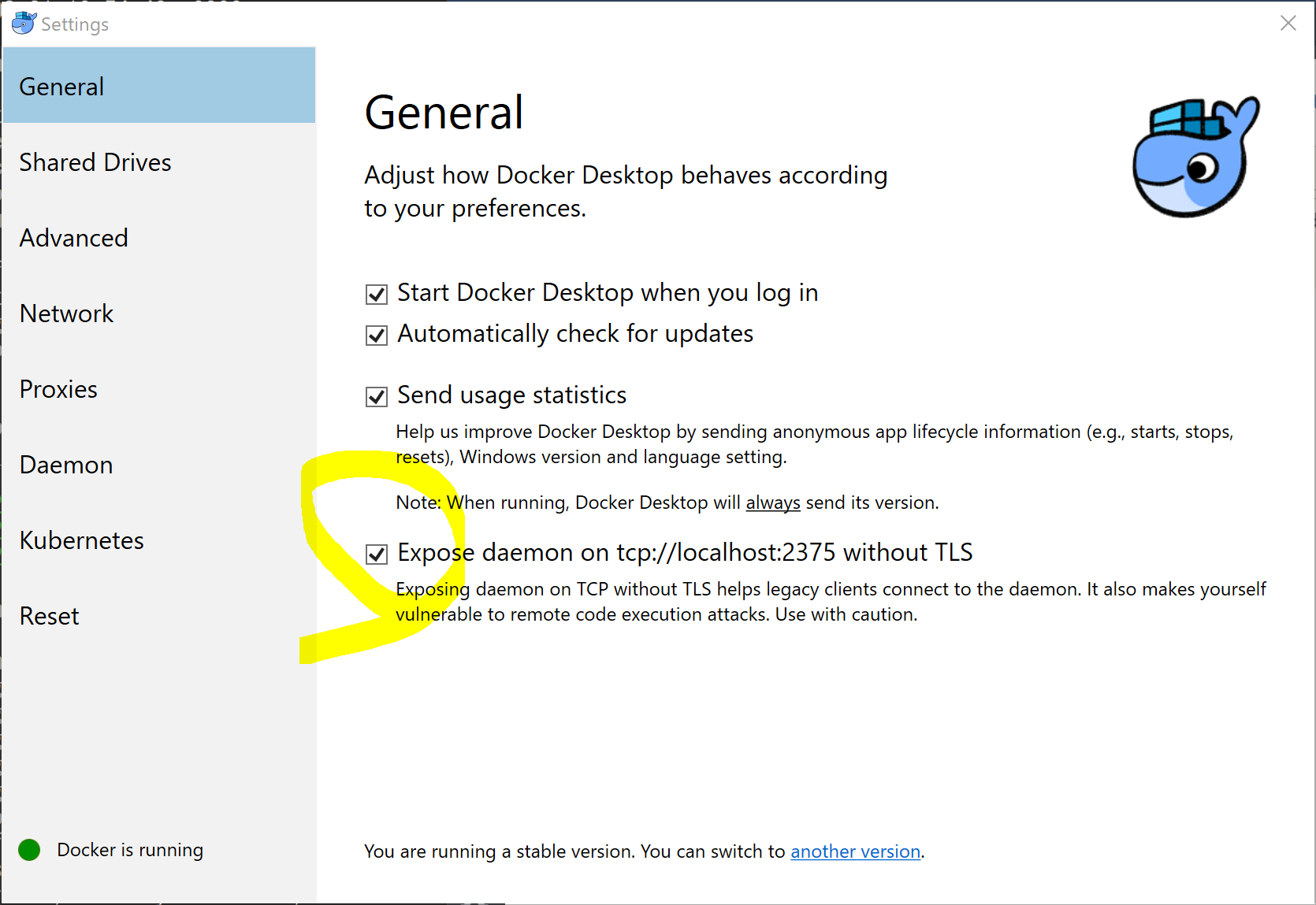This screenshot has height=905, width=1316.
Task: Disable Send usage statistics checkbox
Action: pyautogui.click(x=377, y=396)
